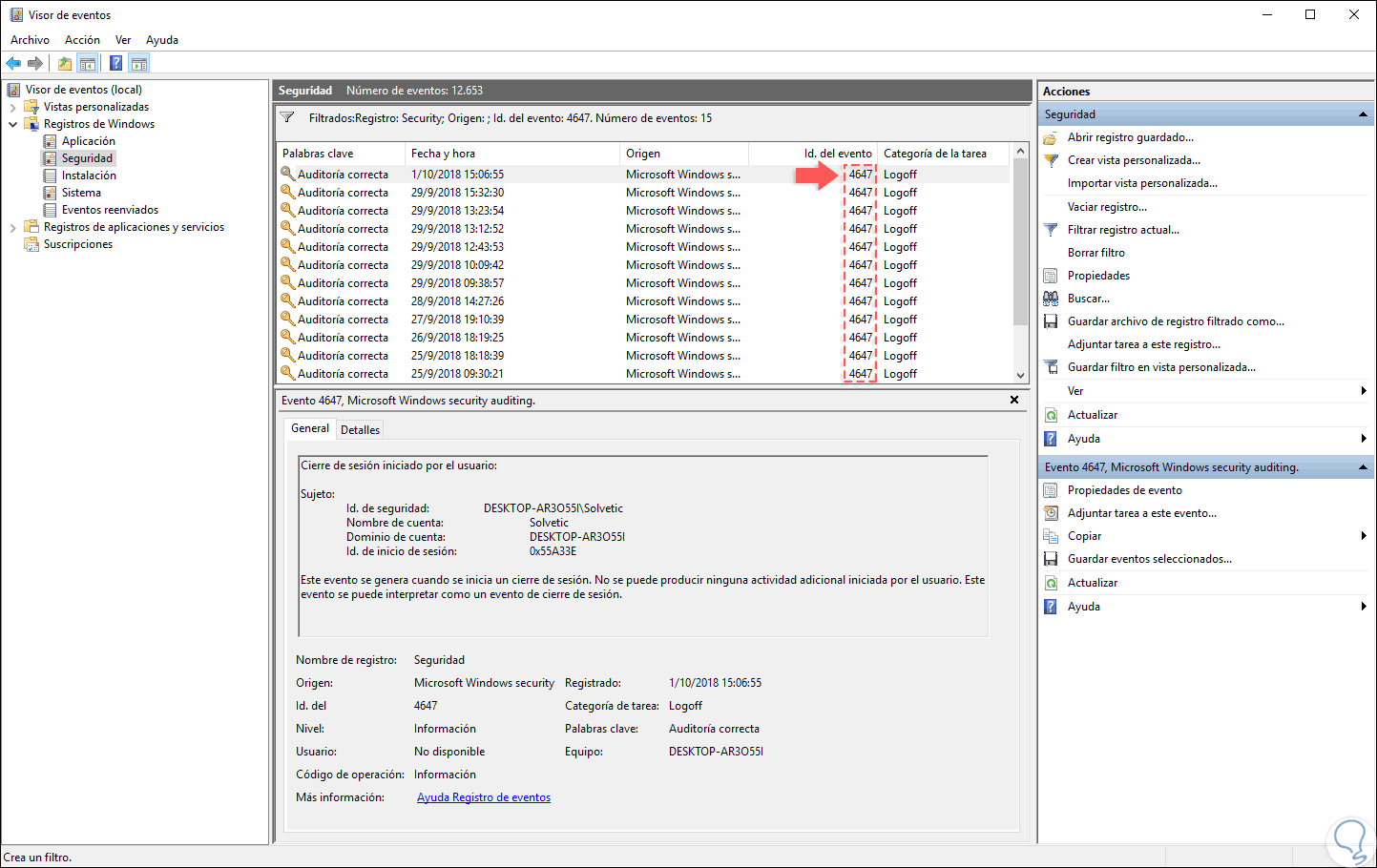Open the Ver menu in the menu bar

pyautogui.click(x=123, y=40)
